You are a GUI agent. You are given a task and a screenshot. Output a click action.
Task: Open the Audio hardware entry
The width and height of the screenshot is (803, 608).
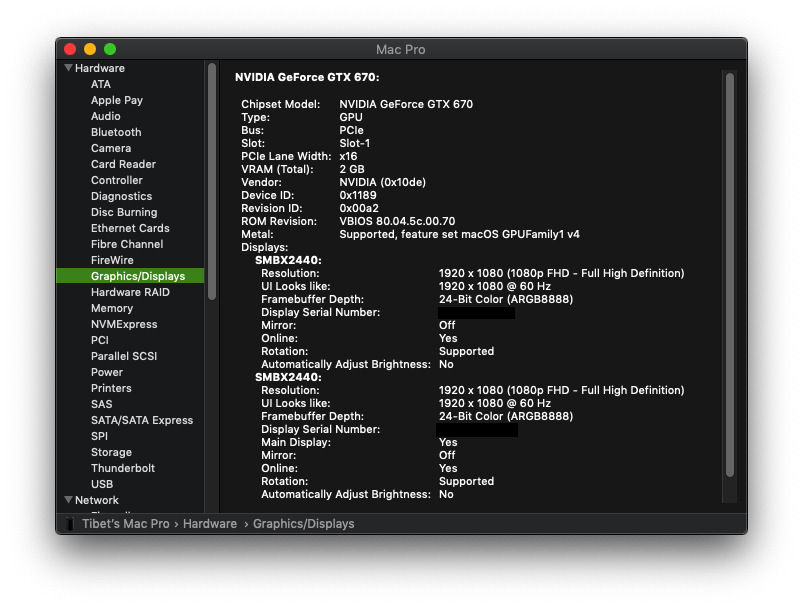105,116
